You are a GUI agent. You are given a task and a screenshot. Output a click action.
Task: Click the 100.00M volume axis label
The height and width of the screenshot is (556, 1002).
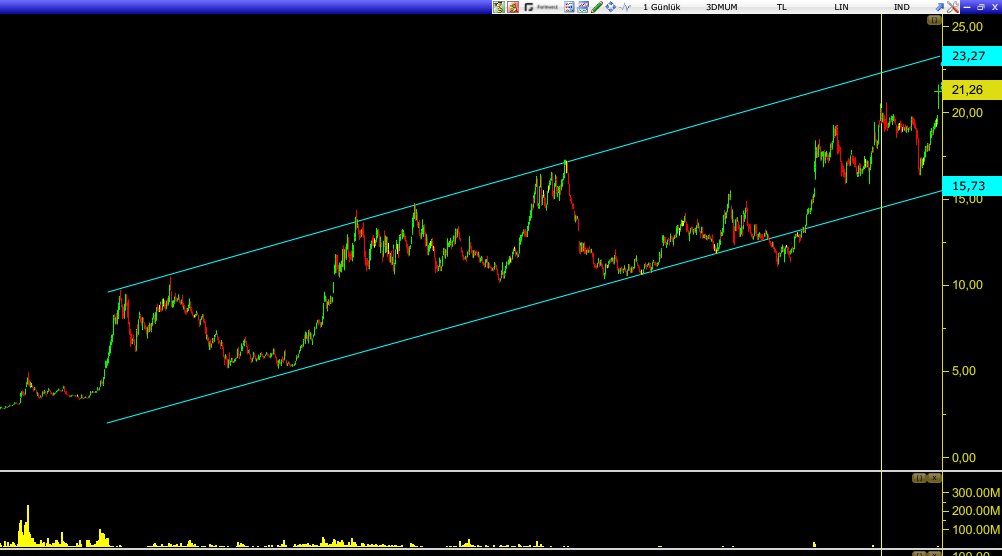coord(975,530)
